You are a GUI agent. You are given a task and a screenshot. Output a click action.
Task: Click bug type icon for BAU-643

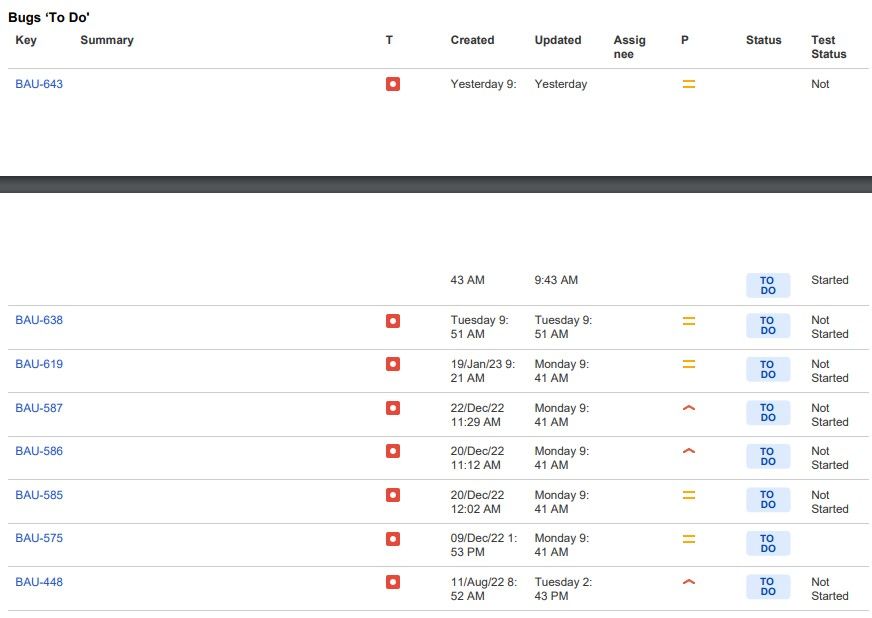click(393, 84)
